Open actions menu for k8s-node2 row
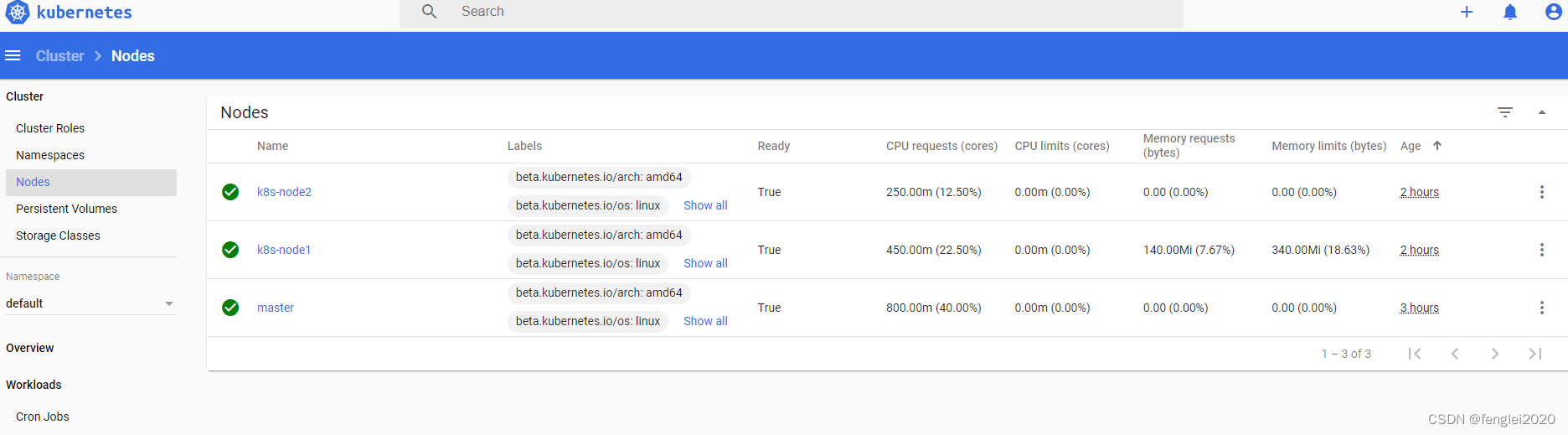 pyautogui.click(x=1542, y=192)
